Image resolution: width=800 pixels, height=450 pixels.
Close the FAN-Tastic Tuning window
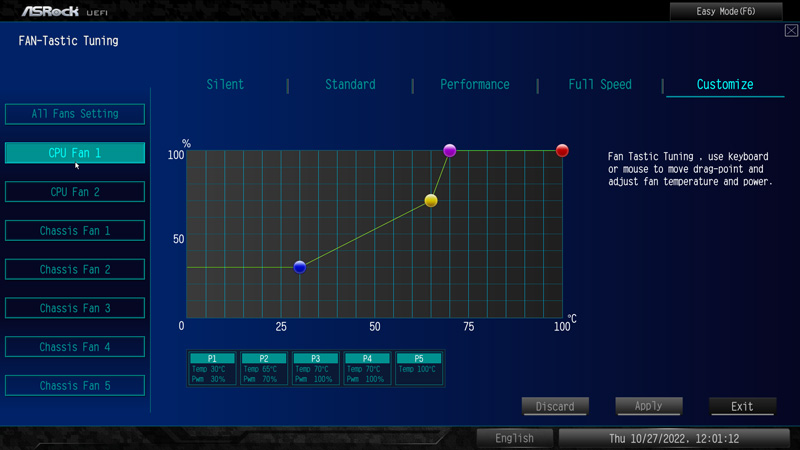pos(791,31)
